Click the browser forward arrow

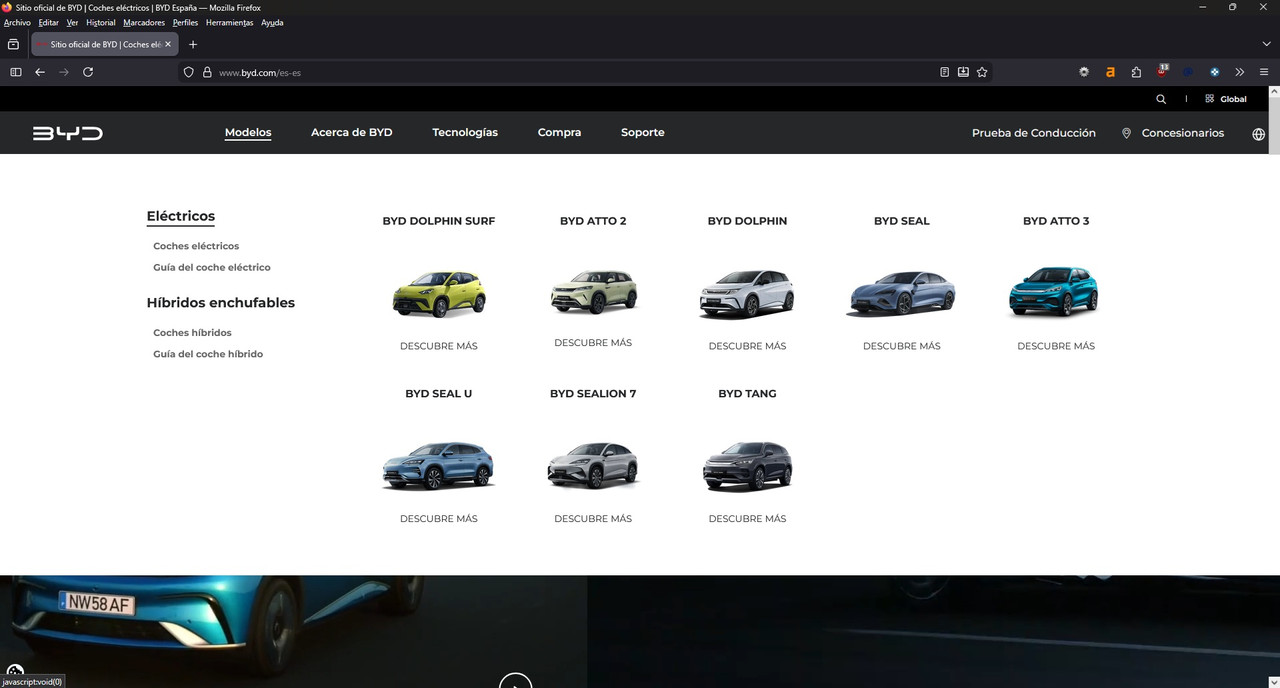pos(64,72)
